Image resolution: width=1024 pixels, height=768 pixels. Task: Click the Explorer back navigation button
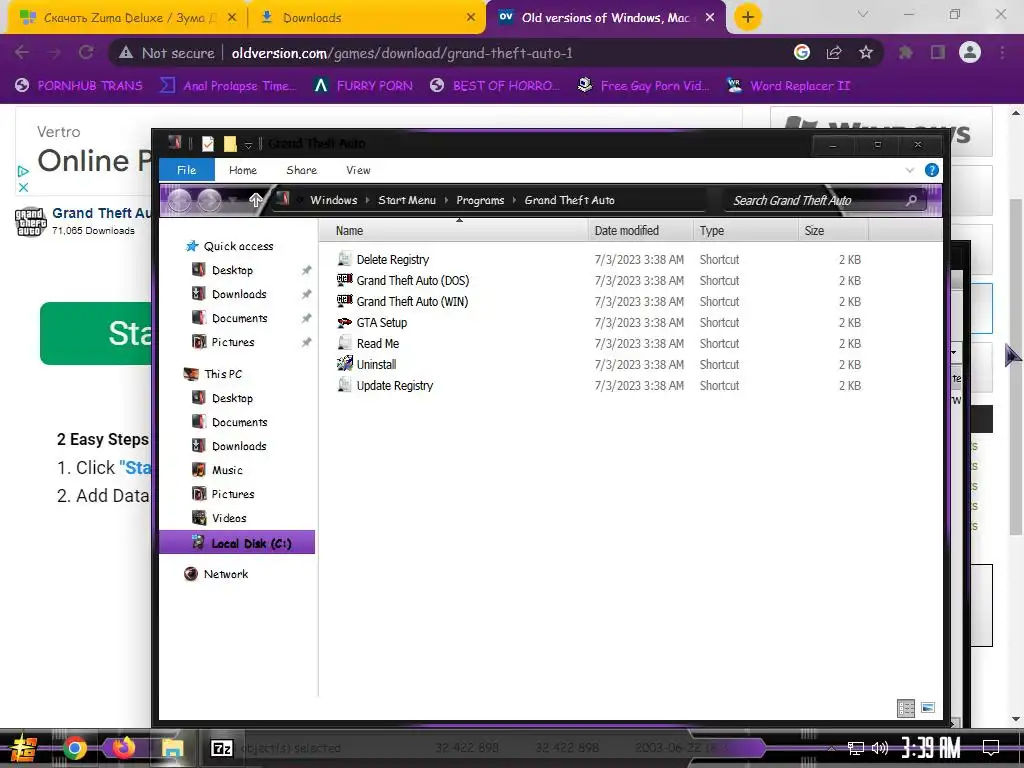180,200
